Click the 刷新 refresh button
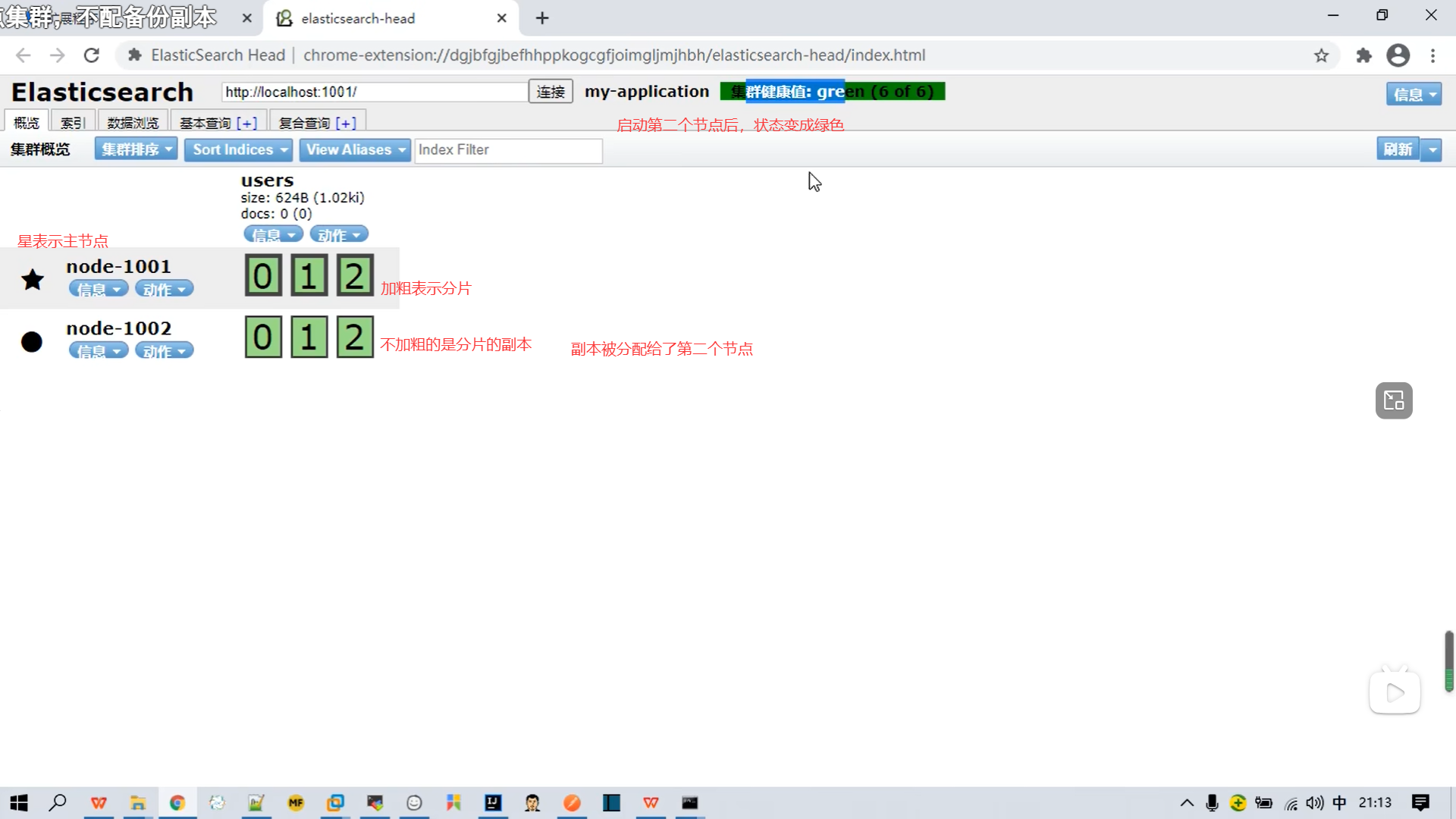Viewport: 1456px width, 819px height. (1397, 149)
